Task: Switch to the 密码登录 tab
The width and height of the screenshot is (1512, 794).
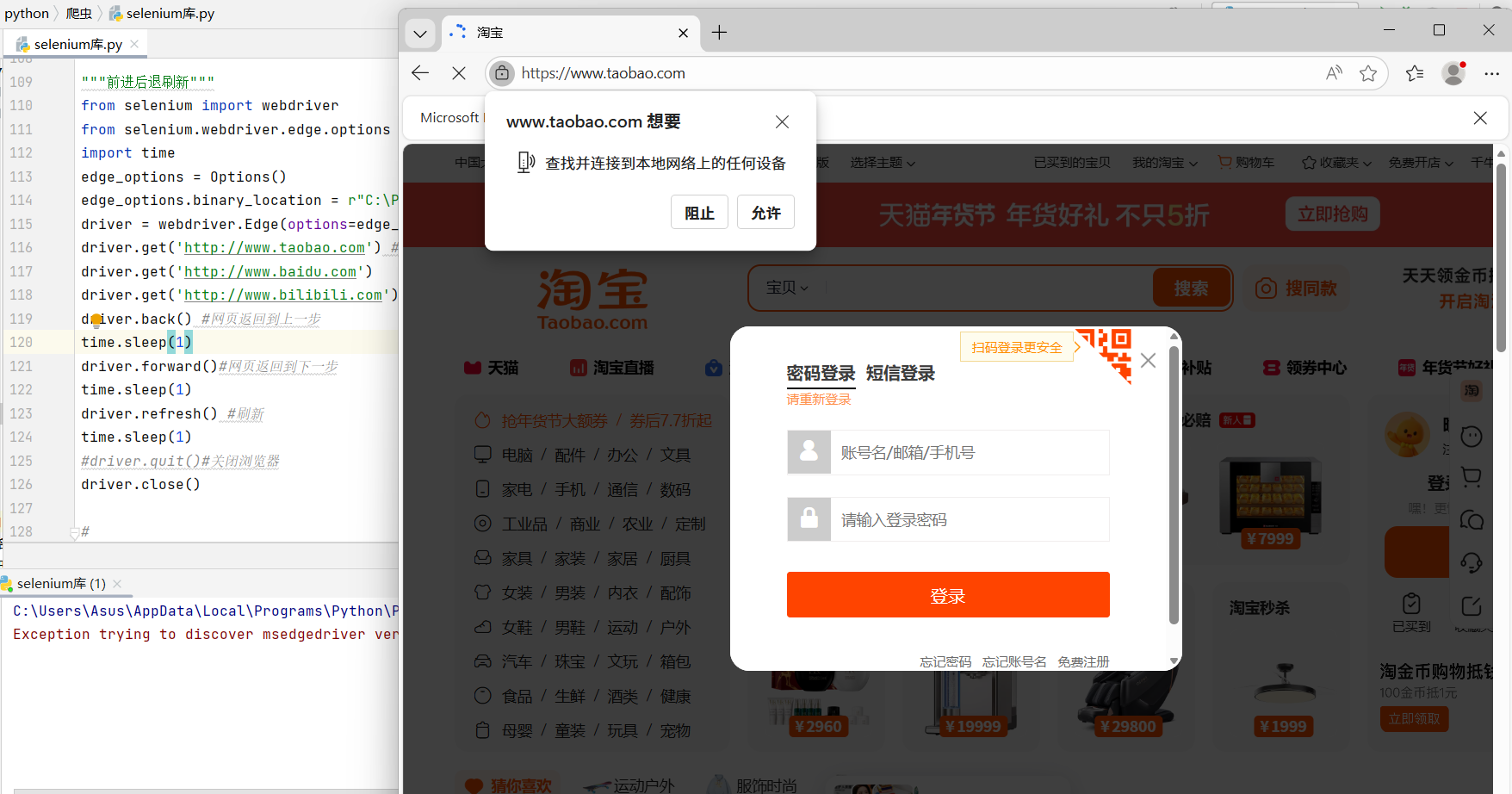Action: (x=821, y=374)
